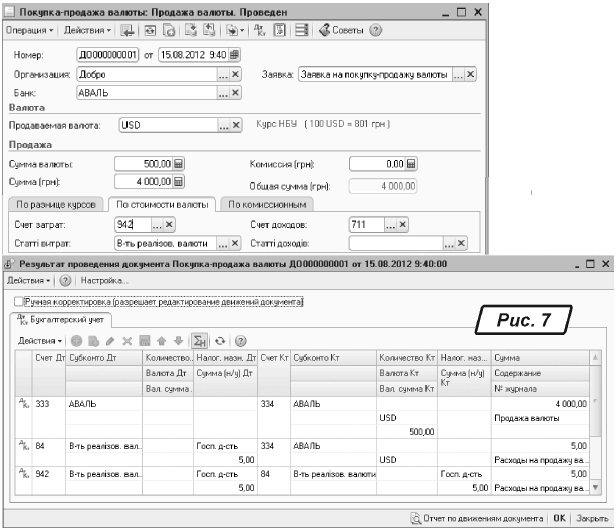The width and height of the screenshot is (616, 532).
Task: Switch to По разнице курсов tab
Action: click(54, 204)
